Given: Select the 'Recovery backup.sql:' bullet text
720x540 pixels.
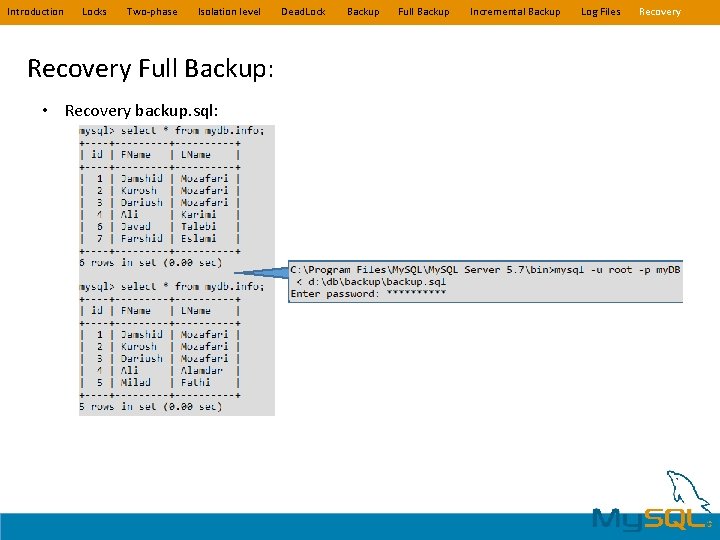Looking at the screenshot, I should click(x=141, y=111).
